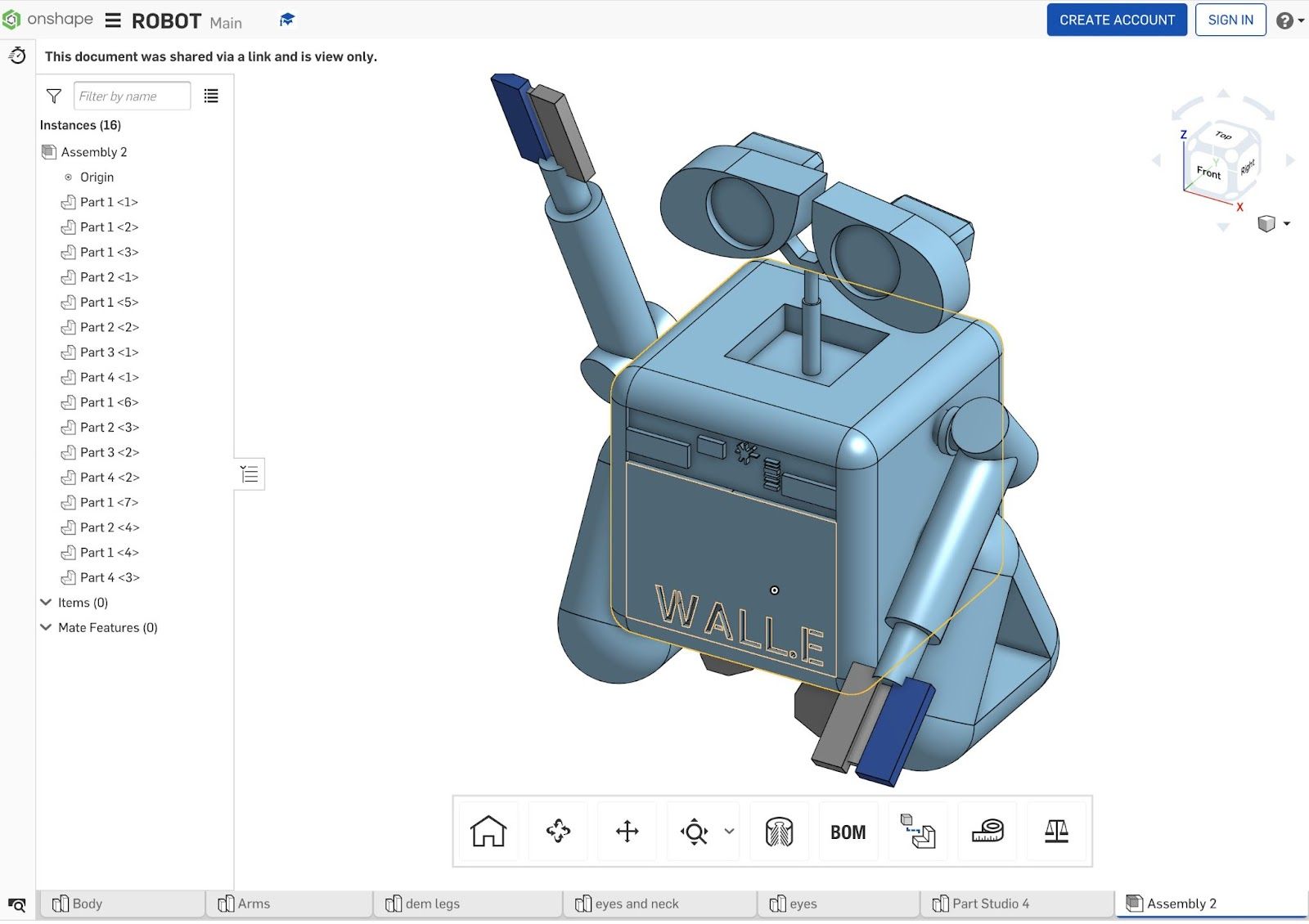Viewport: 1309px width, 924px height.
Task: Expand the Items (0) section
Action: click(x=46, y=603)
